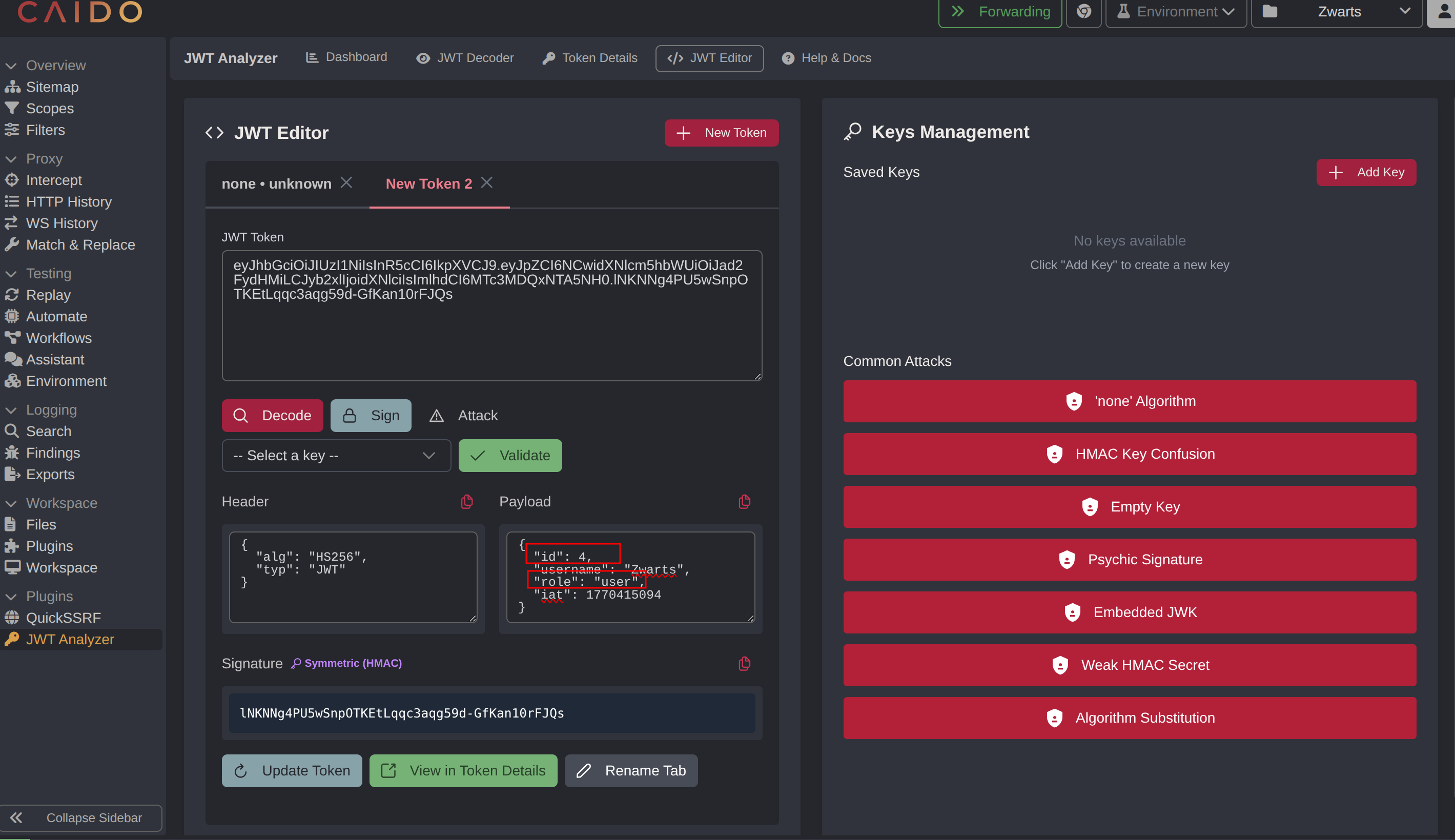Collapse the Proxy sidebar section
The image size is (1455, 840).
(x=12, y=159)
